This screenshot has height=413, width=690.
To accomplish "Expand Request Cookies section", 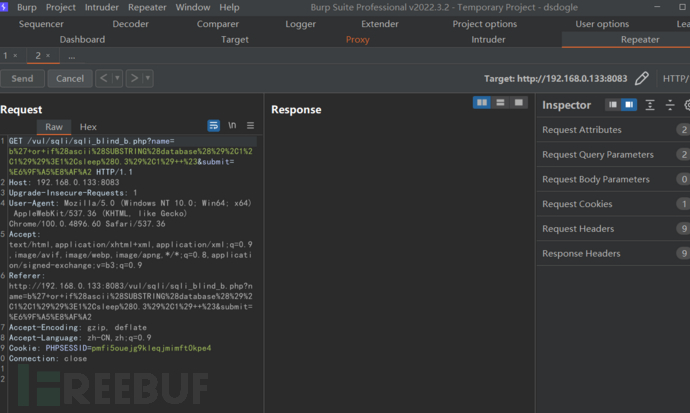I will tap(613, 204).
